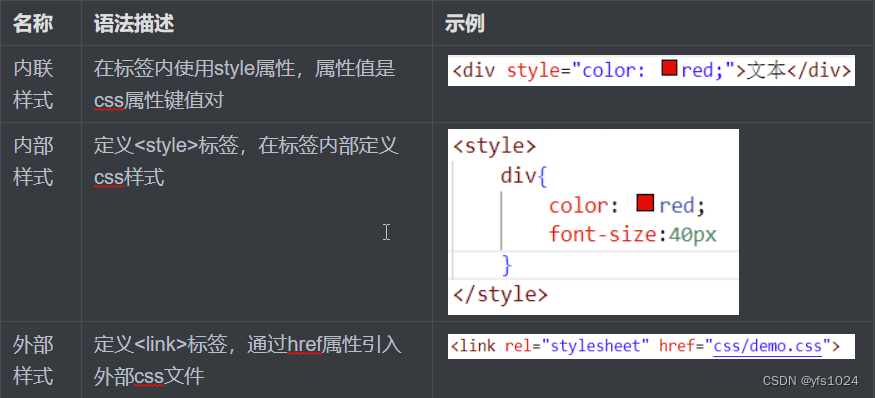Click the closing </style> tag in code

pos(500,294)
